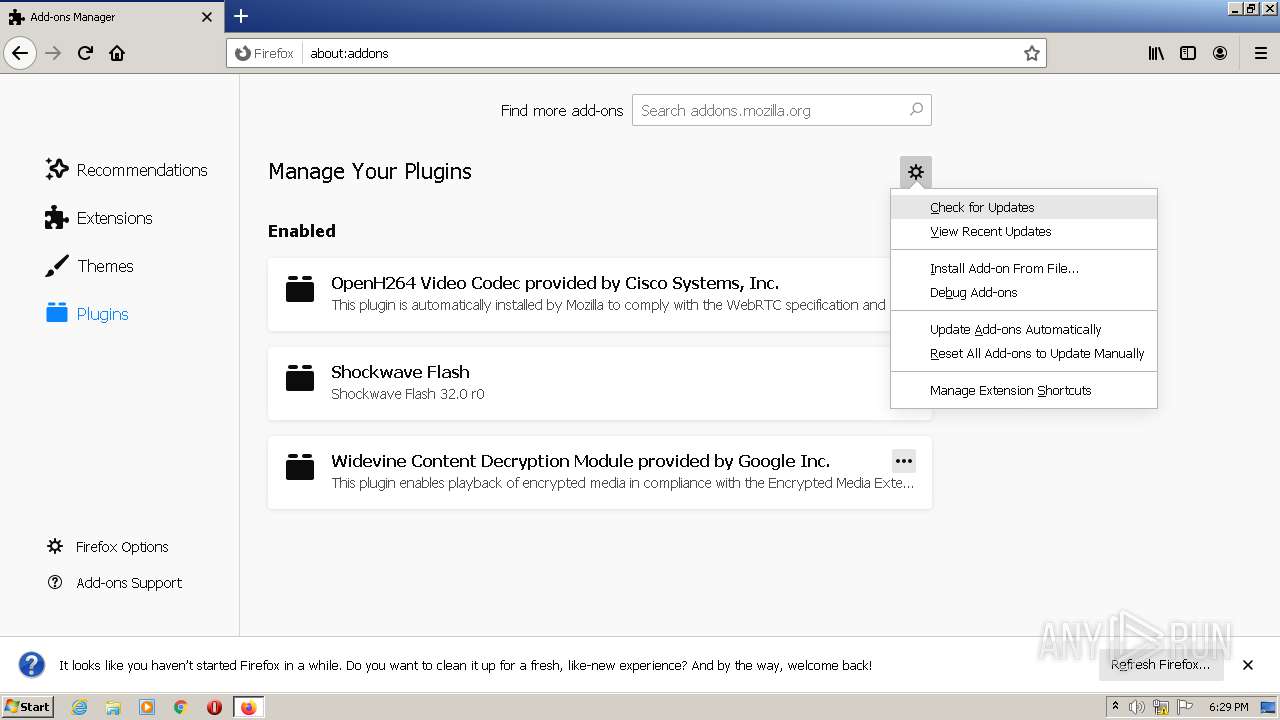Open Add-ons Support link
This screenshot has width=1280, height=720.
tap(115, 583)
